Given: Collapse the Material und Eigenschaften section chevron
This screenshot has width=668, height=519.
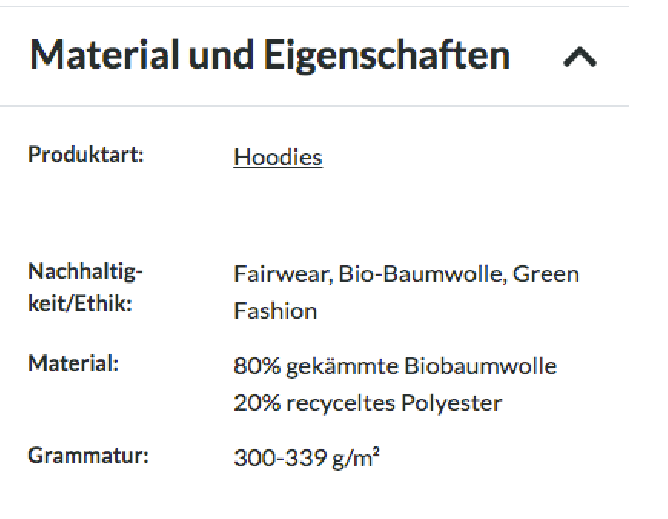Looking at the screenshot, I should click(580, 58).
